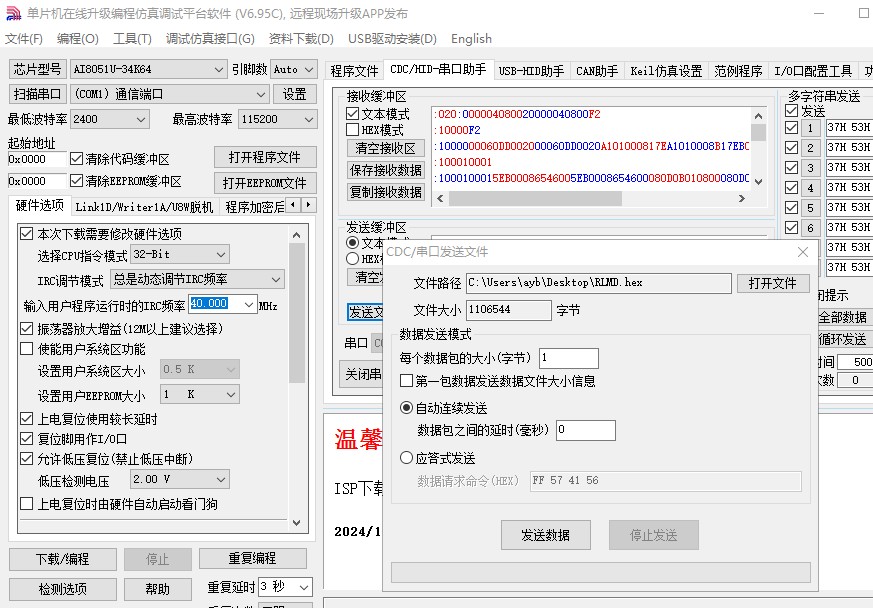Screen dimensions: 873x608
Task: Open 最低波特率 2400 dropdown
Action: (x=110, y=119)
